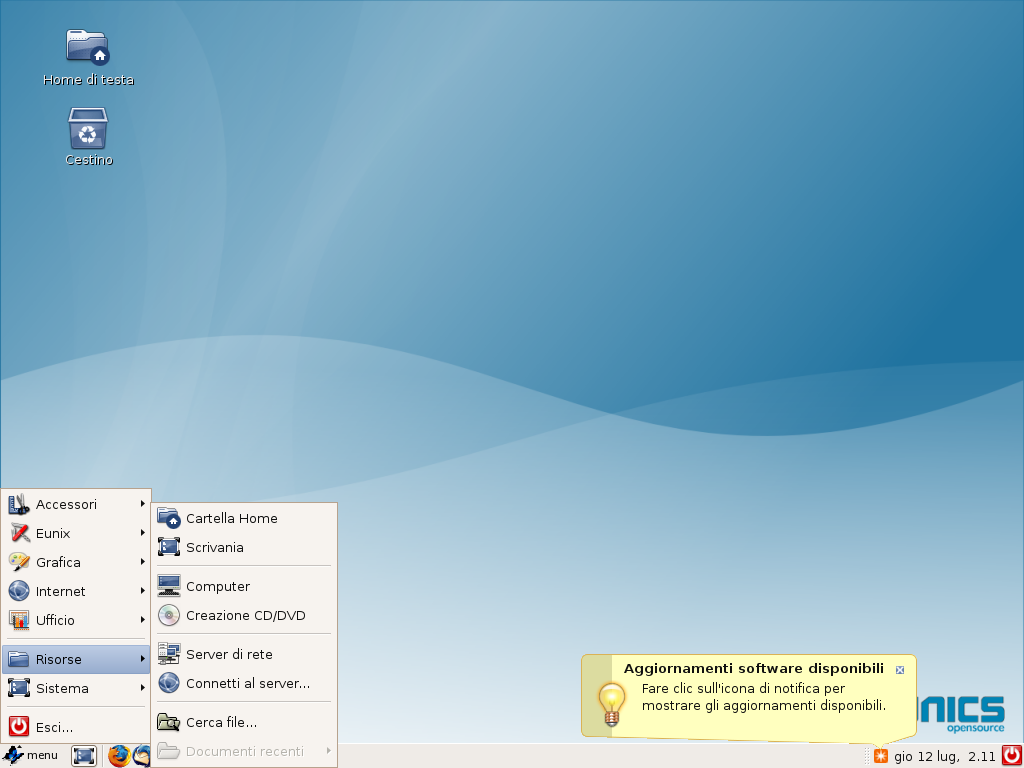Click the lightbulb icon in update notification

pyautogui.click(x=611, y=704)
